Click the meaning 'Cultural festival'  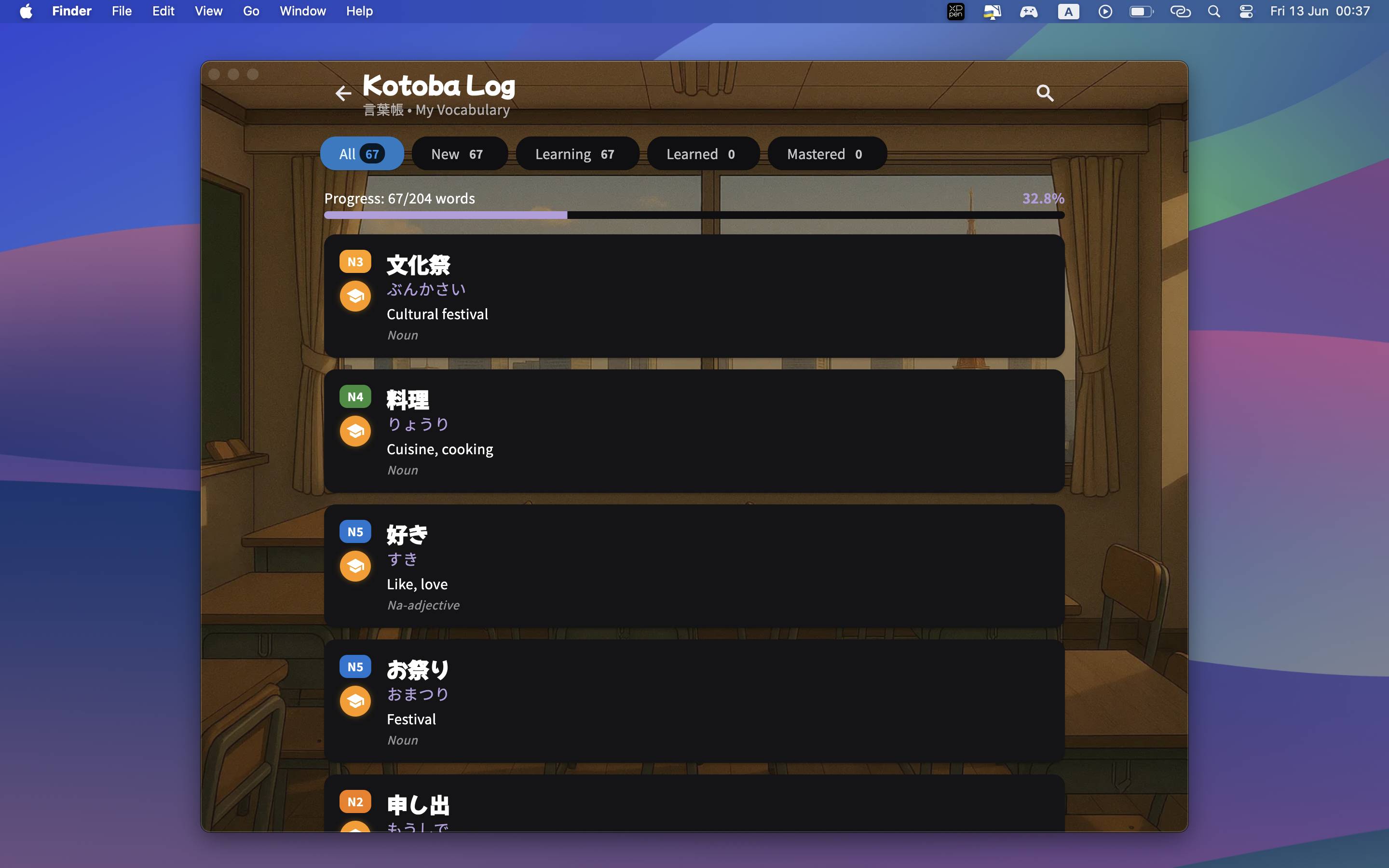click(437, 314)
